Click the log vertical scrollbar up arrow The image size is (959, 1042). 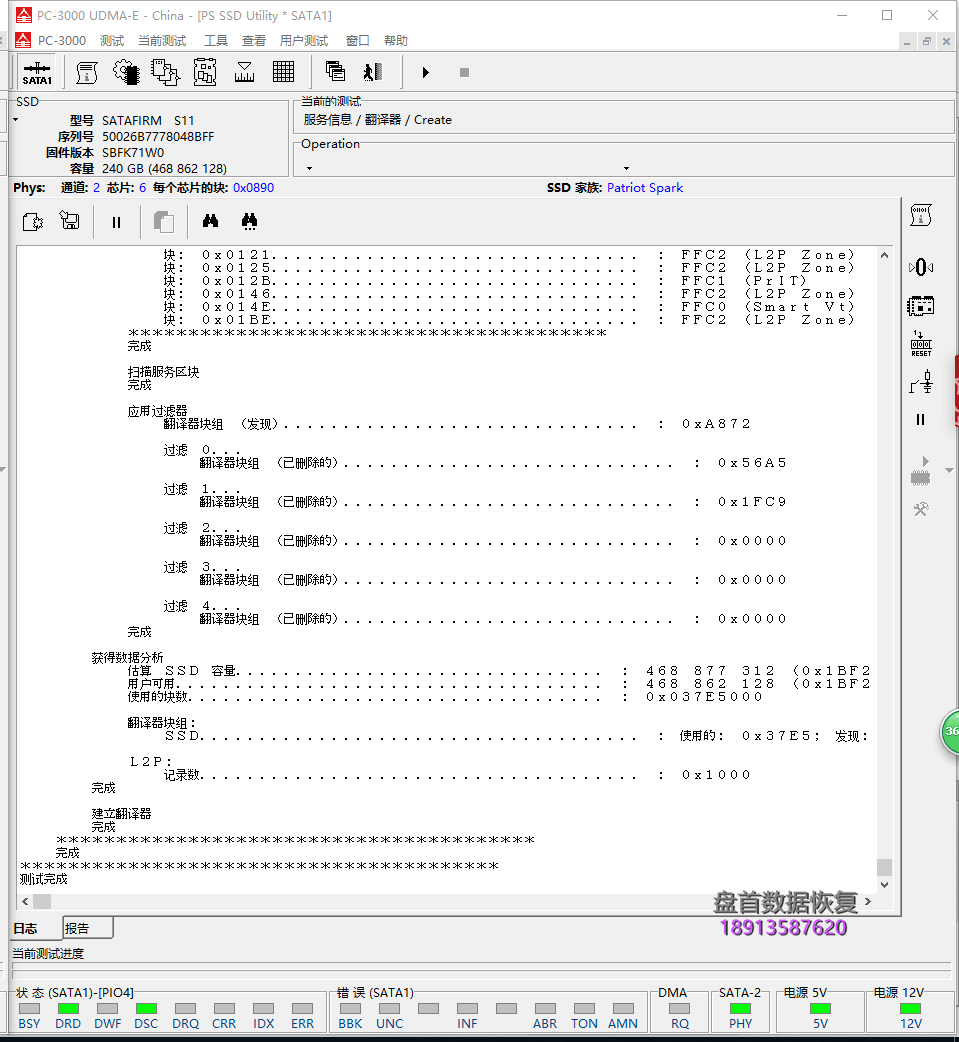click(884, 255)
